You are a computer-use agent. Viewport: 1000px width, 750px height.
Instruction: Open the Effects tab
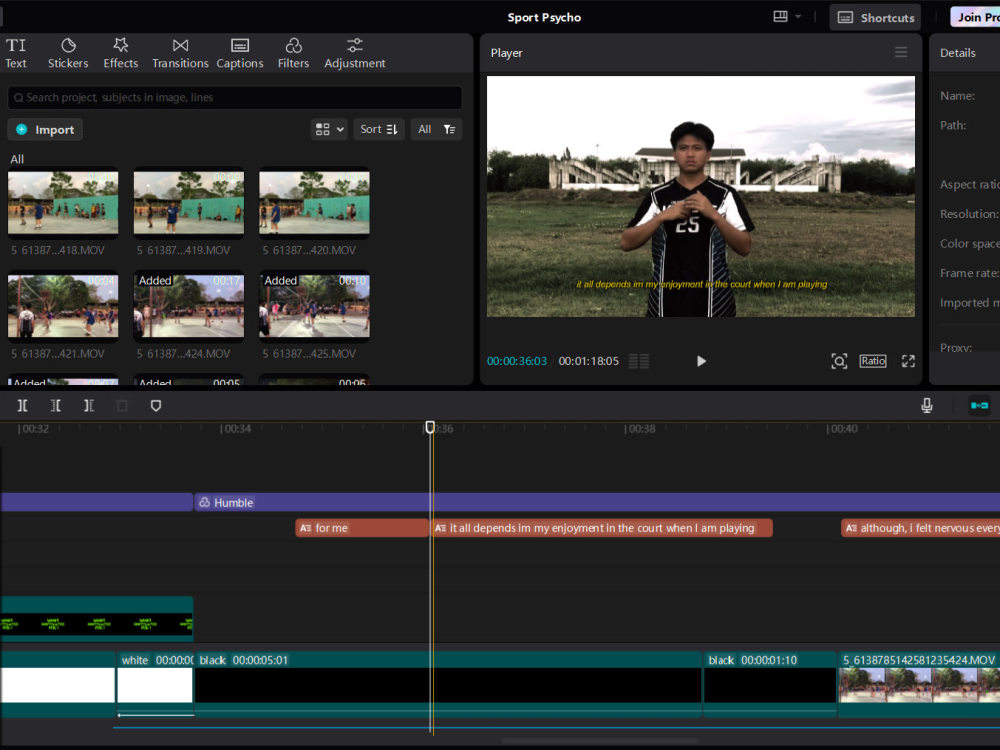tap(121, 54)
